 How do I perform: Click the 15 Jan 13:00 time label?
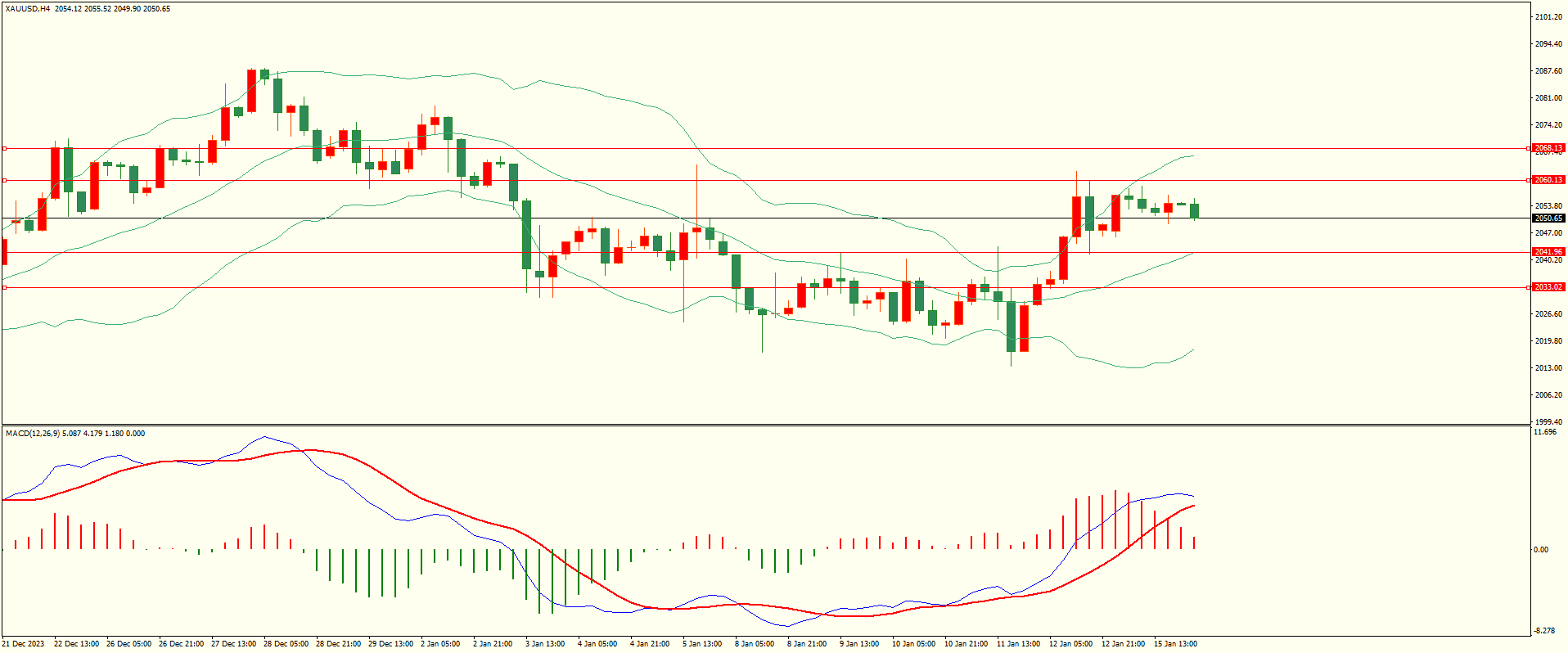pyautogui.click(x=1175, y=644)
